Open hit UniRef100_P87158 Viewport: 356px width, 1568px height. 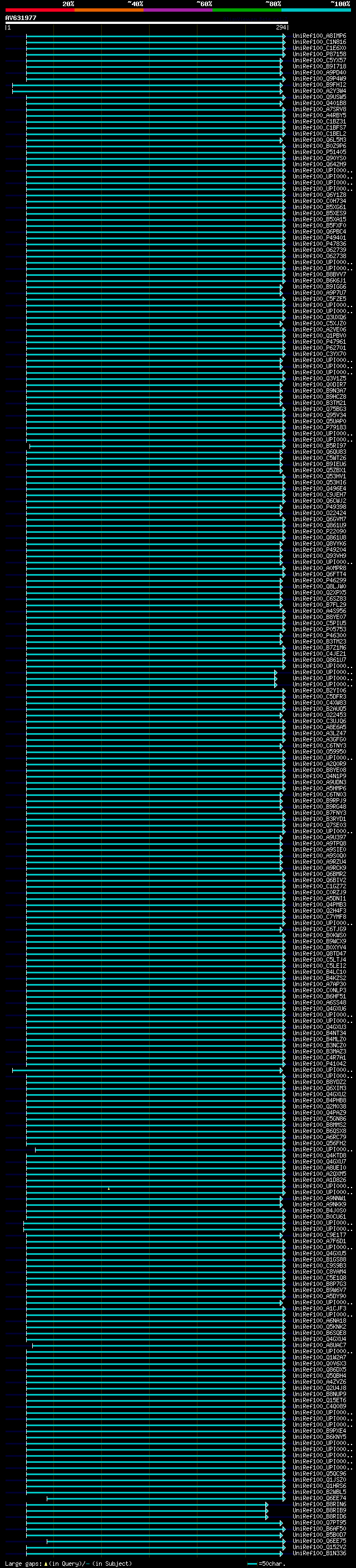click(319, 54)
